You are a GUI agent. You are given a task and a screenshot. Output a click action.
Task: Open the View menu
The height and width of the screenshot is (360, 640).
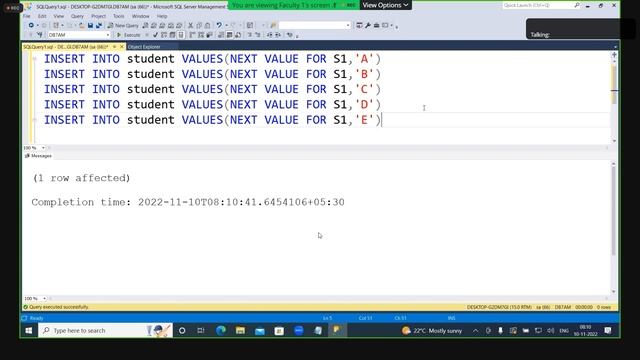click(59, 16)
